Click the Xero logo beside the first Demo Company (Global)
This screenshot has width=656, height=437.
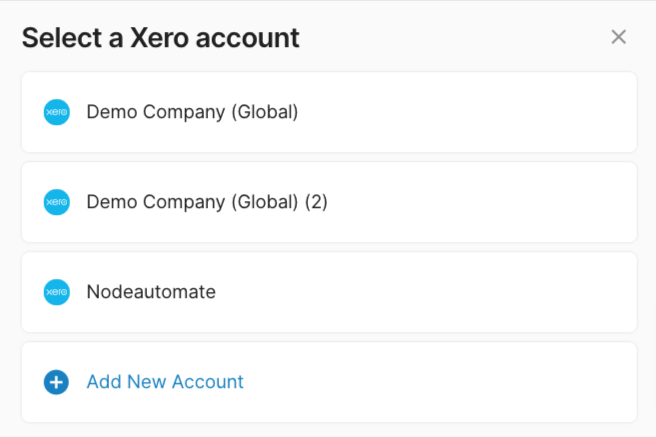[x=57, y=112]
